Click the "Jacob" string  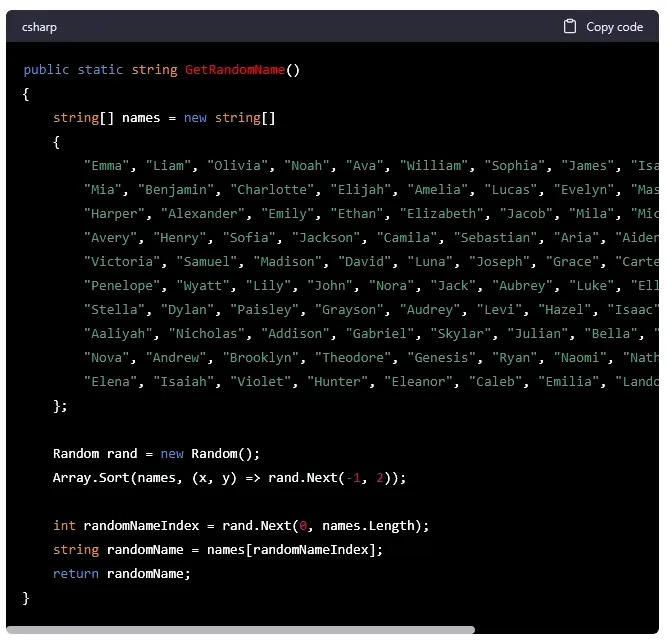point(526,213)
